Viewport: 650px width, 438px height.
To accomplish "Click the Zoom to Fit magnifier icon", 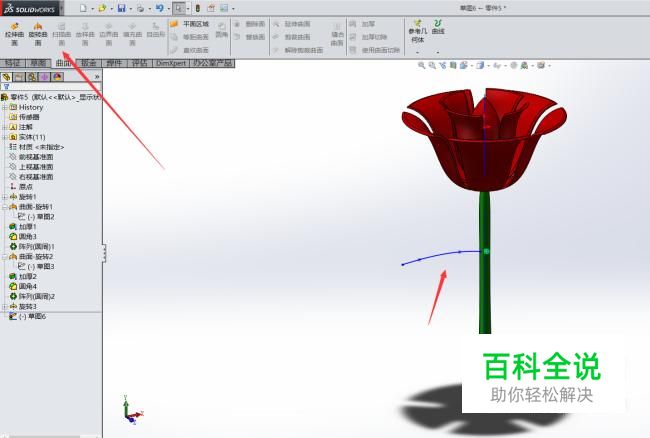I will 421,65.
